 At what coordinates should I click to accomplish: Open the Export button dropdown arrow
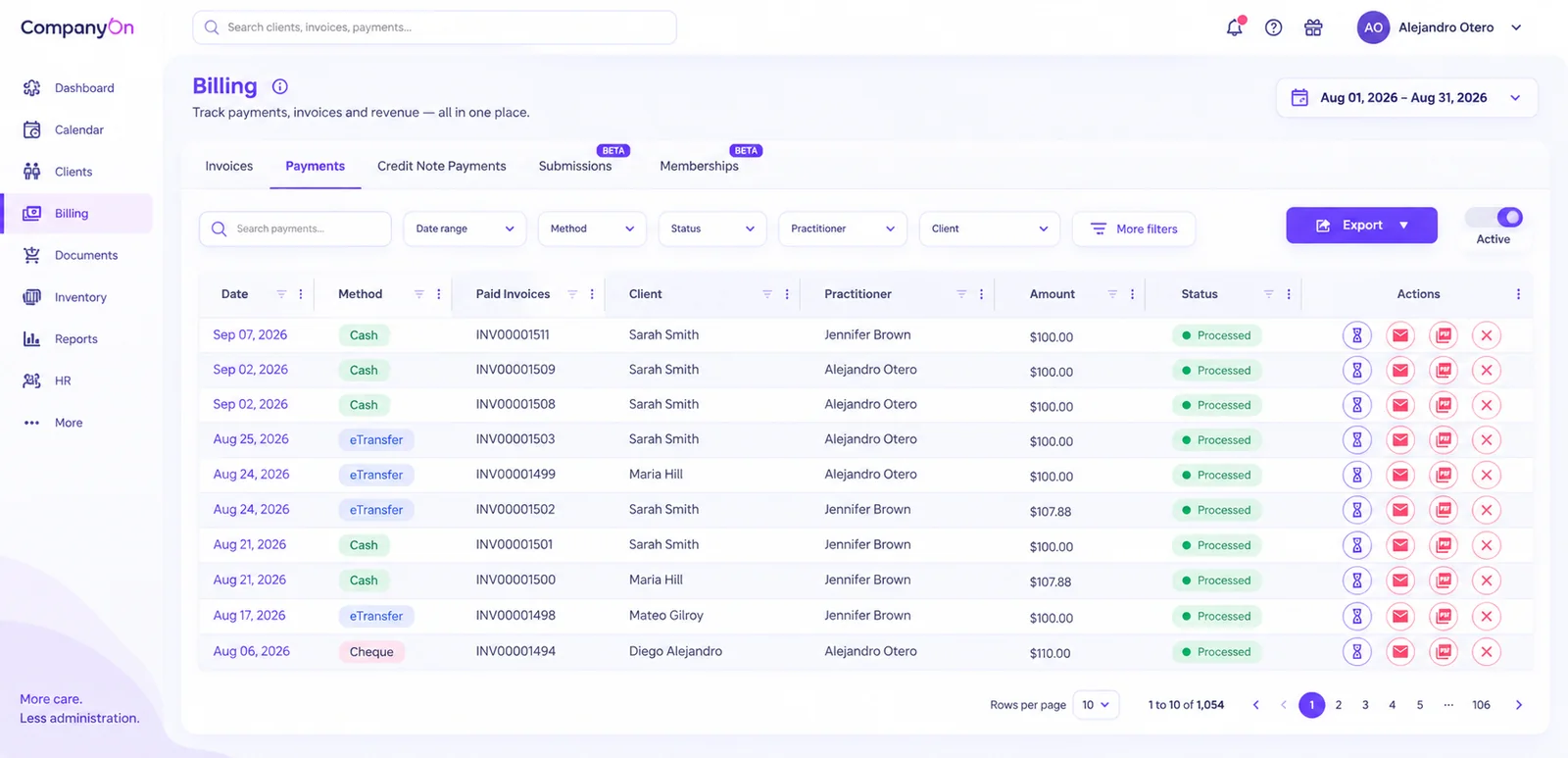pos(1403,226)
